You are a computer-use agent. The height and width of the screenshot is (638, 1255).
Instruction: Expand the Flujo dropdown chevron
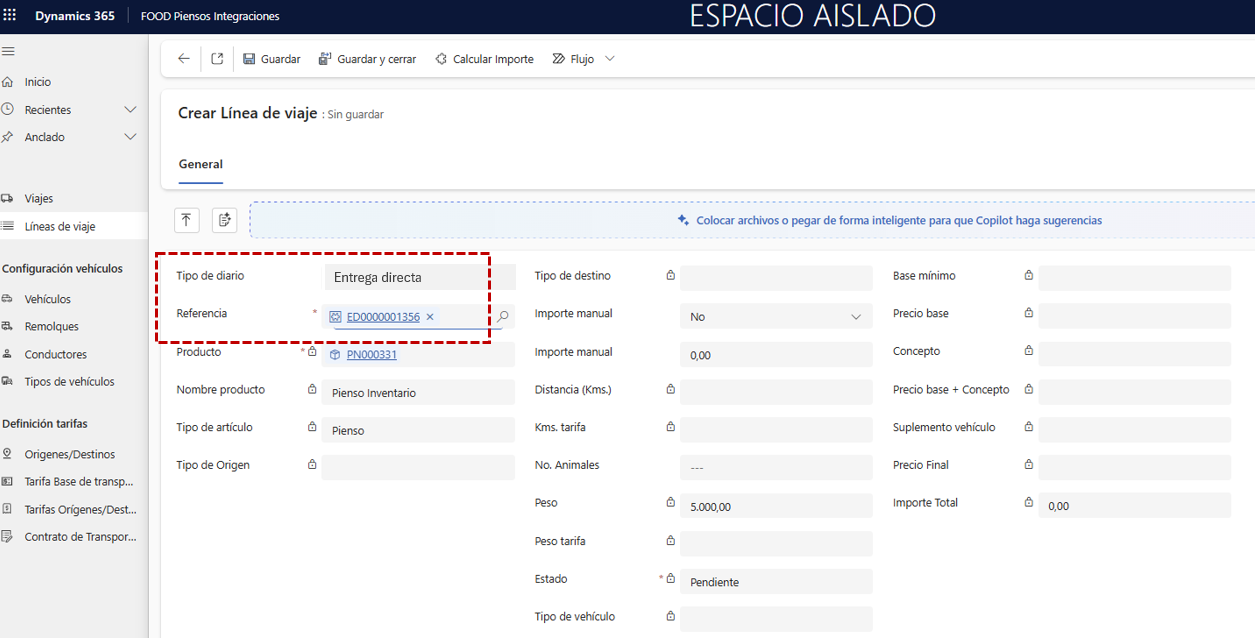[610, 59]
